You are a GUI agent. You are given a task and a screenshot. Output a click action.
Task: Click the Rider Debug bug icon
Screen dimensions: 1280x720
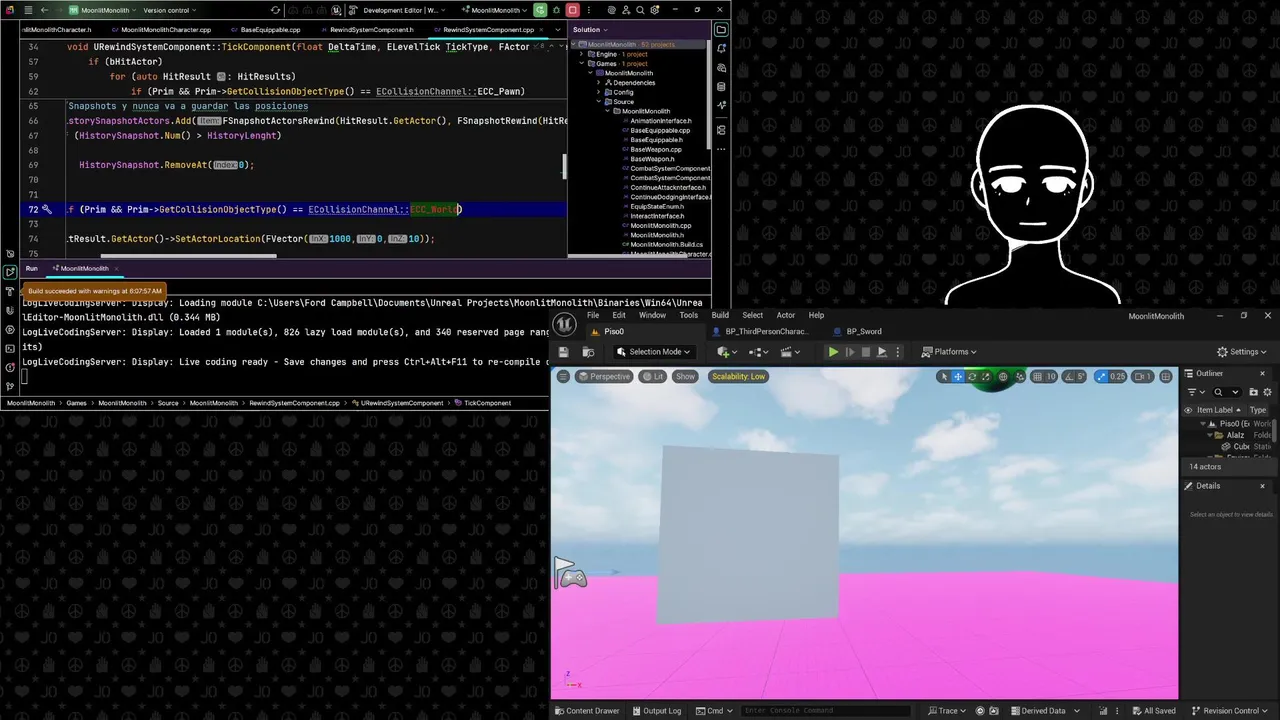coord(556,10)
